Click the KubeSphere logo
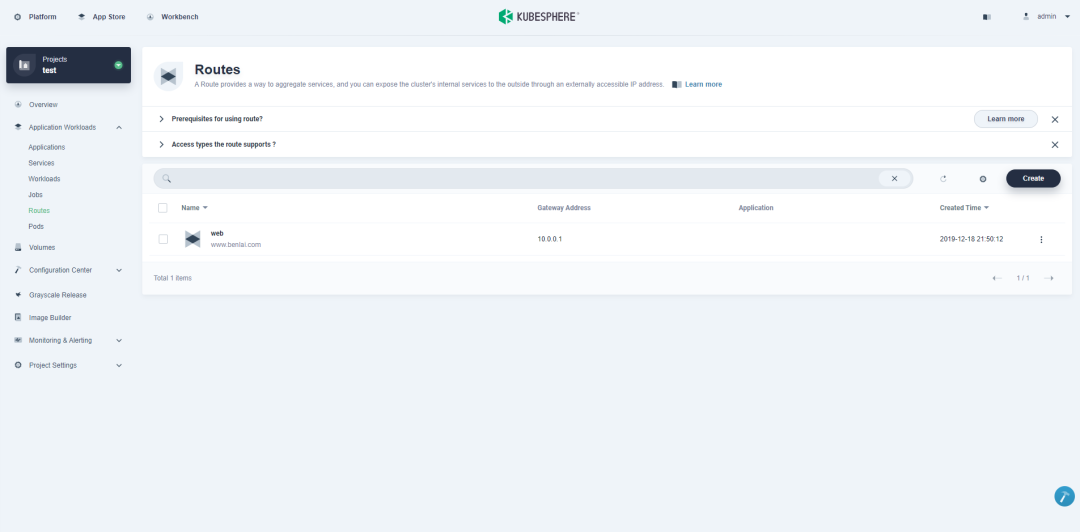Screen dimensions: 1080x532 point(539,17)
